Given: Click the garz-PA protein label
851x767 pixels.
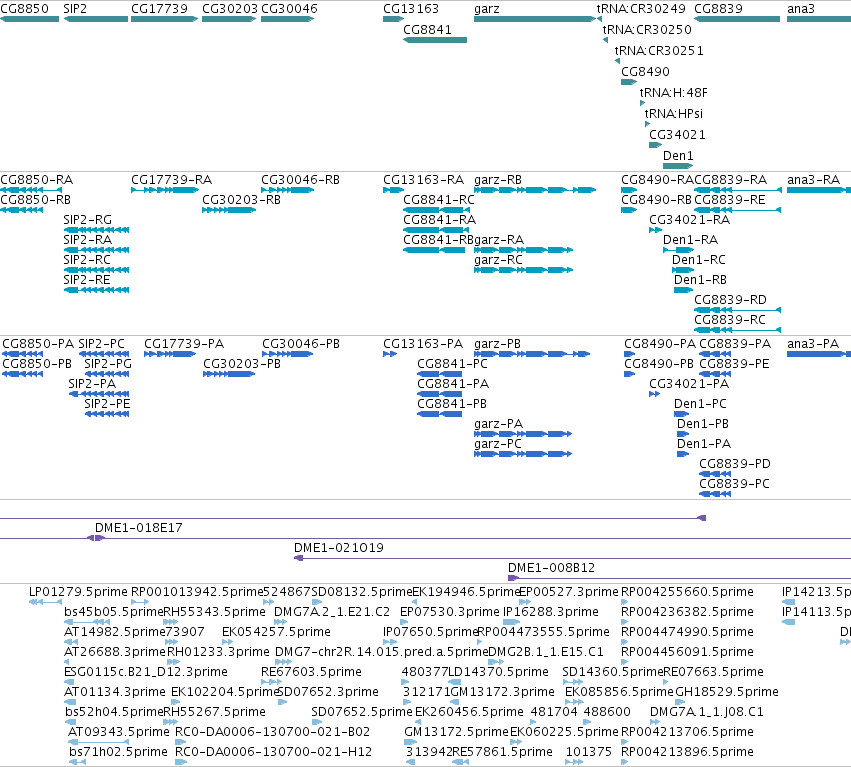Looking at the screenshot, I should coord(498,423).
